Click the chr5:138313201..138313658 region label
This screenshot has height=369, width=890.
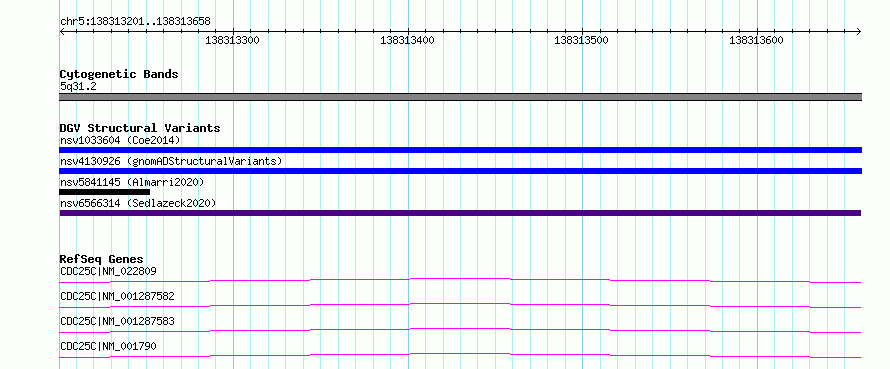[x=135, y=22]
